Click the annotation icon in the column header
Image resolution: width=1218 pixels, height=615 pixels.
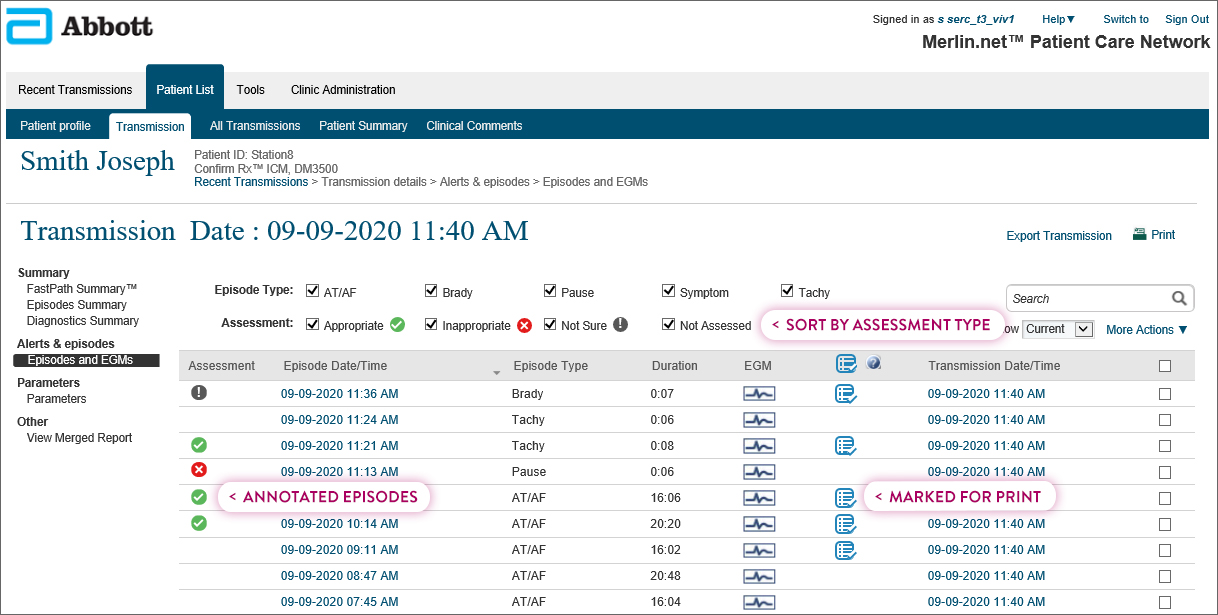[846, 364]
